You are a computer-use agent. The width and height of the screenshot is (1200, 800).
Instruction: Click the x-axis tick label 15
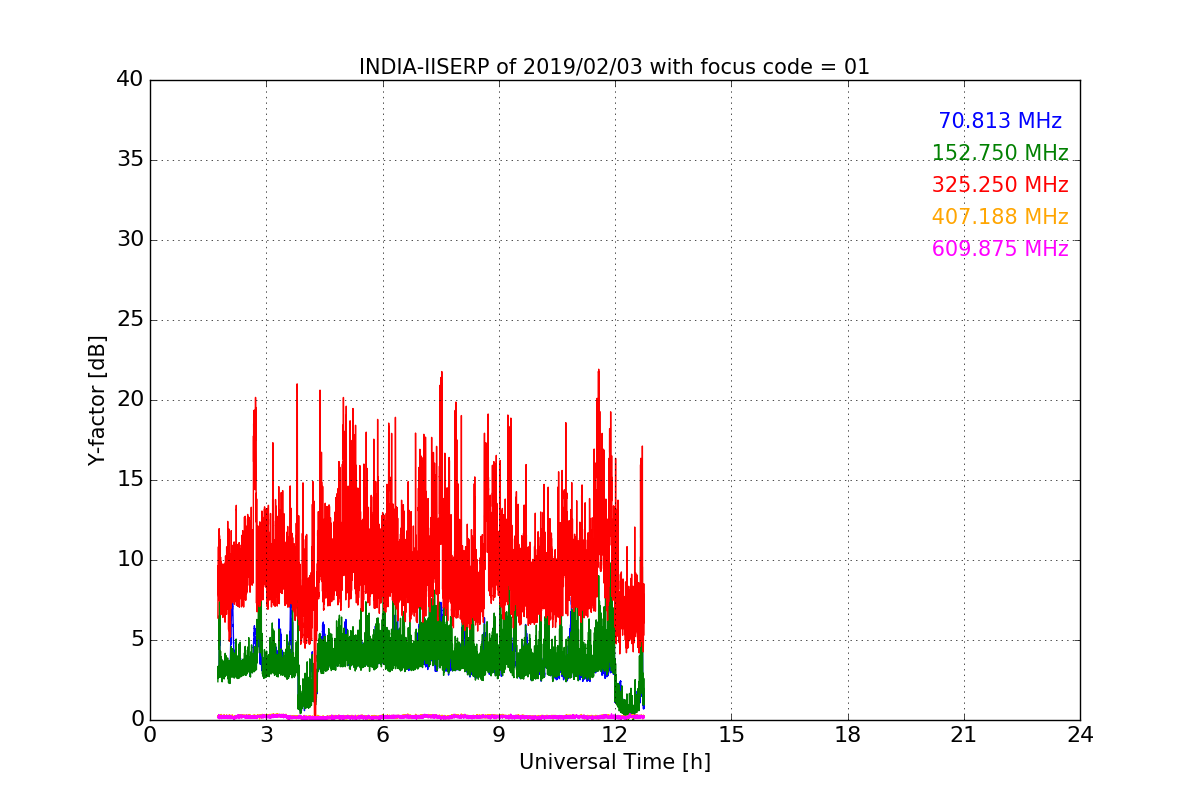[x=731, y=734]
